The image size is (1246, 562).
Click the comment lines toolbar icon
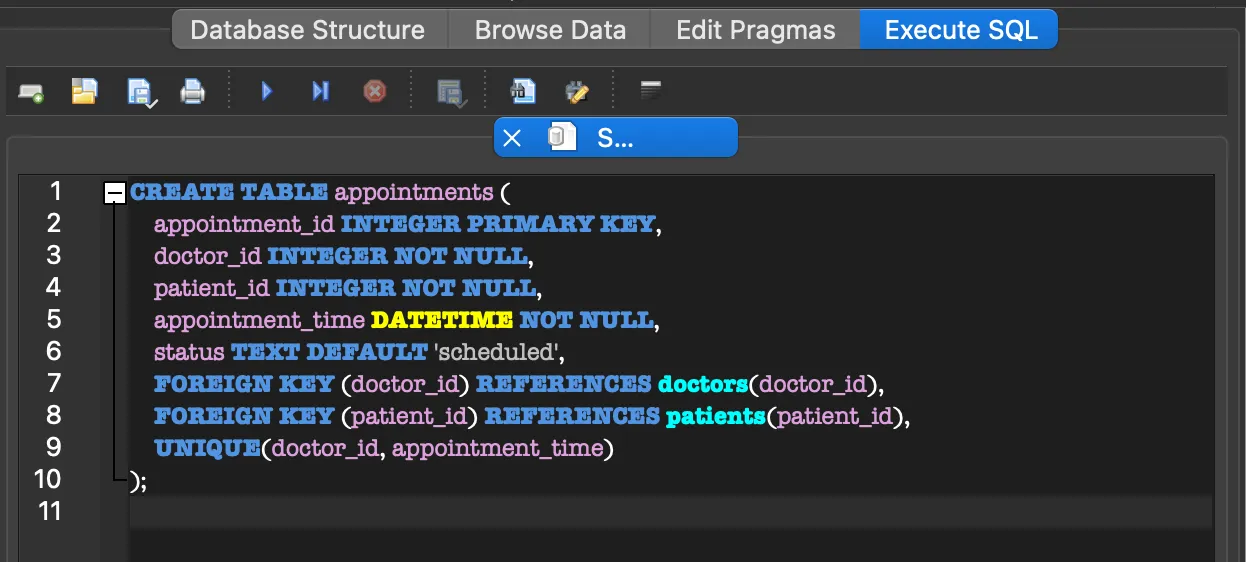651,92
